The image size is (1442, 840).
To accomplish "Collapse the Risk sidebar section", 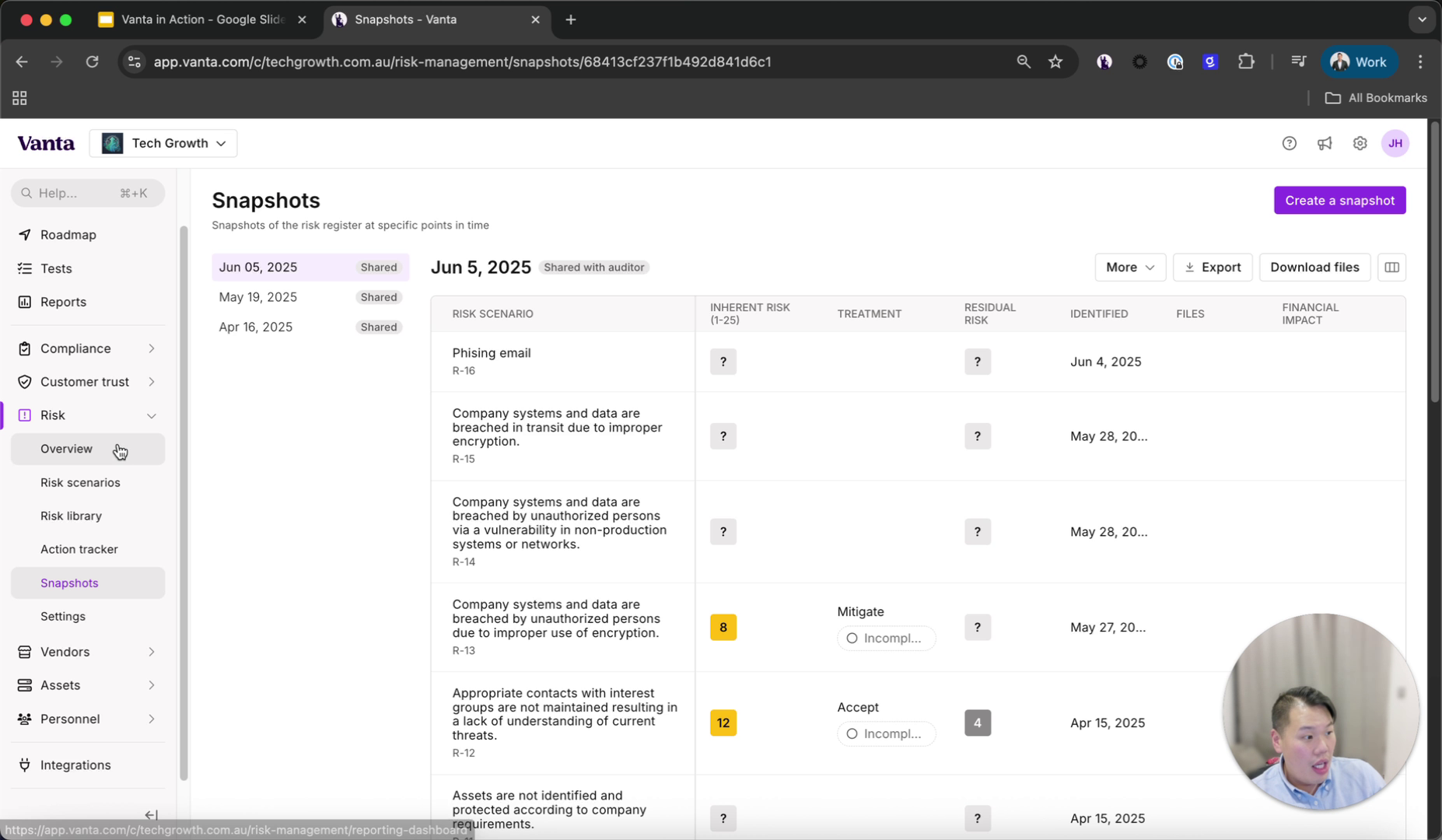I will (151, 415).
